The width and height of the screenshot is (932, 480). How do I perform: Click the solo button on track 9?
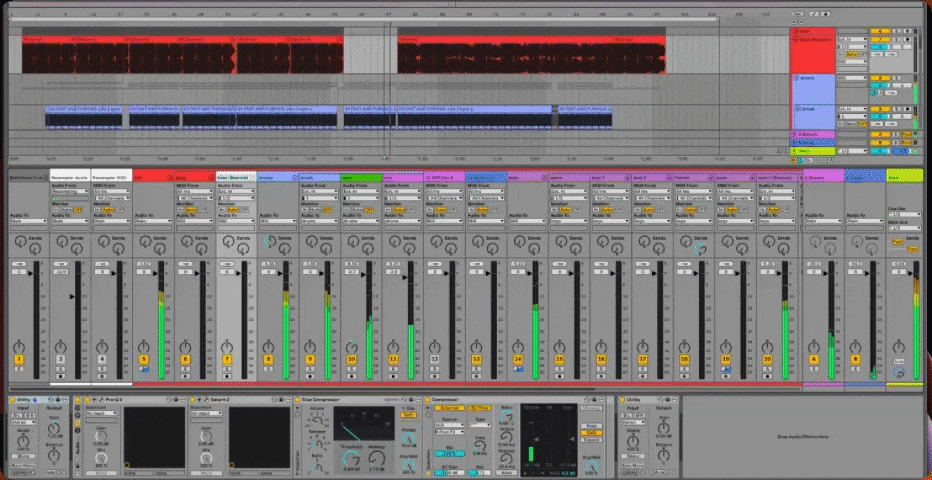[x=310, y=368]
